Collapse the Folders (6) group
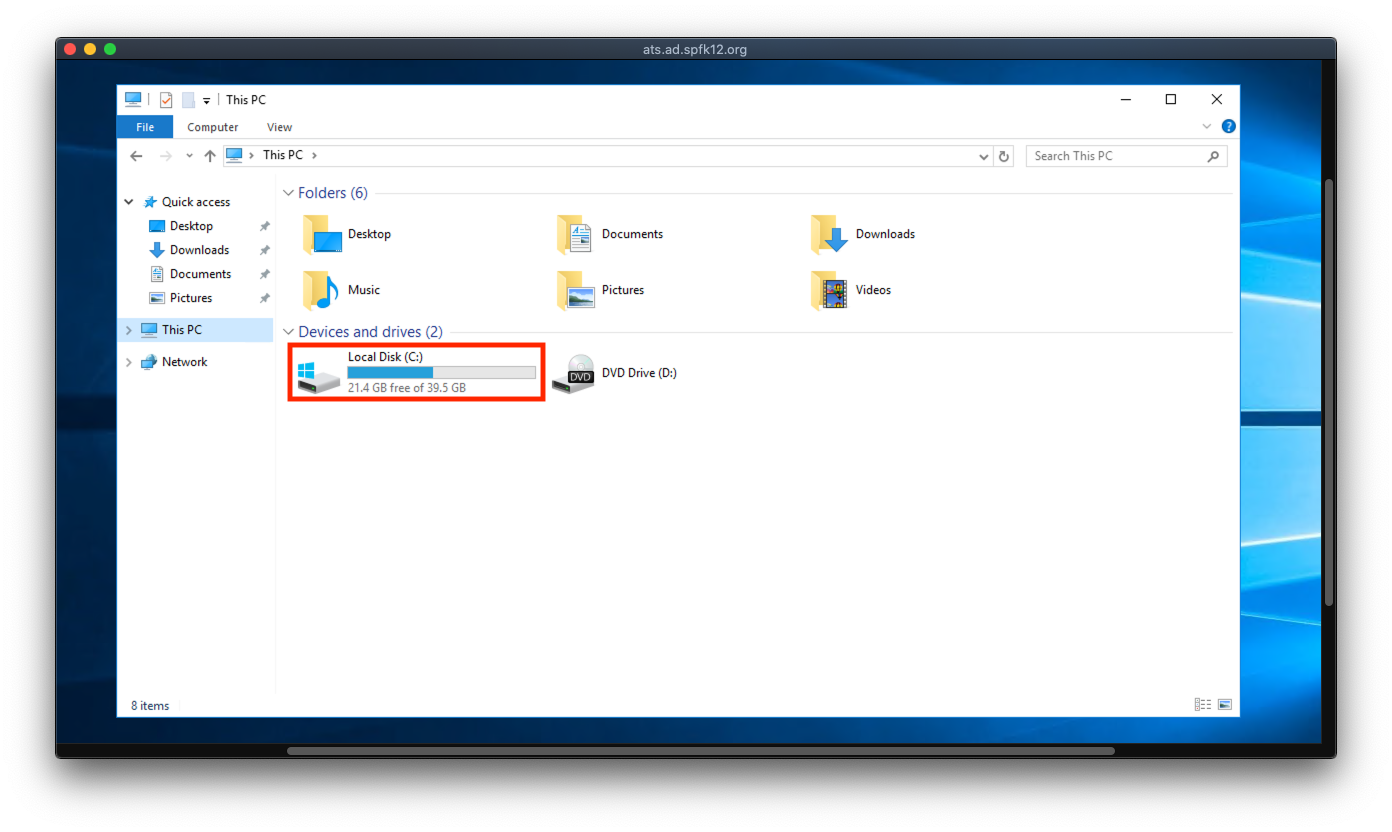This screenshot has width=1392, height=832. 288,193
